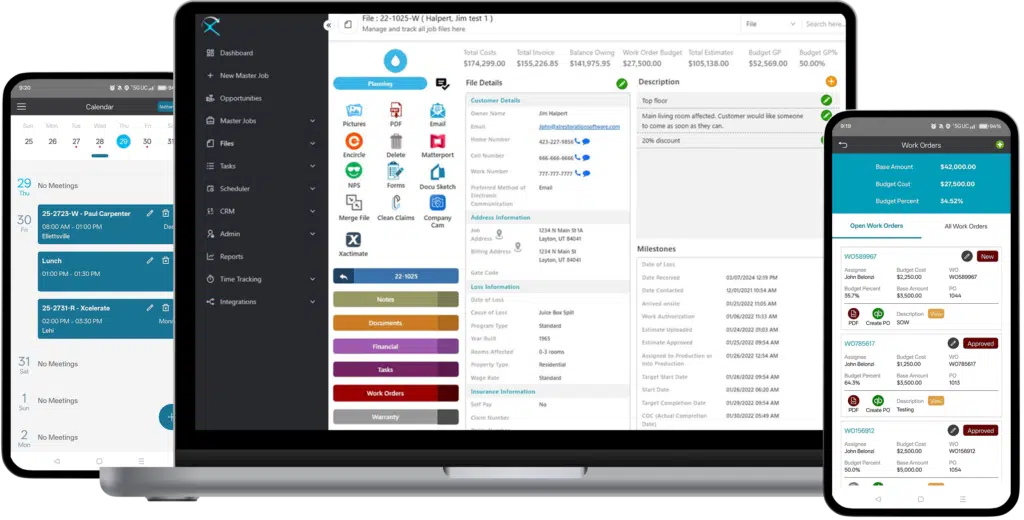1024x520 pixels.
Task: Switch to the Open Work Orders tab
Action: point(876,226)
